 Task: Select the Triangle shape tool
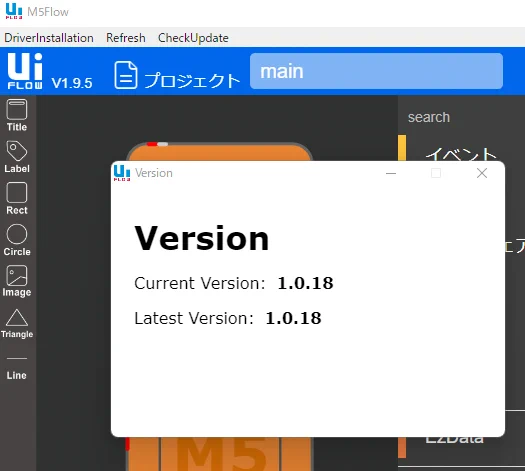(x=17, y=324)
